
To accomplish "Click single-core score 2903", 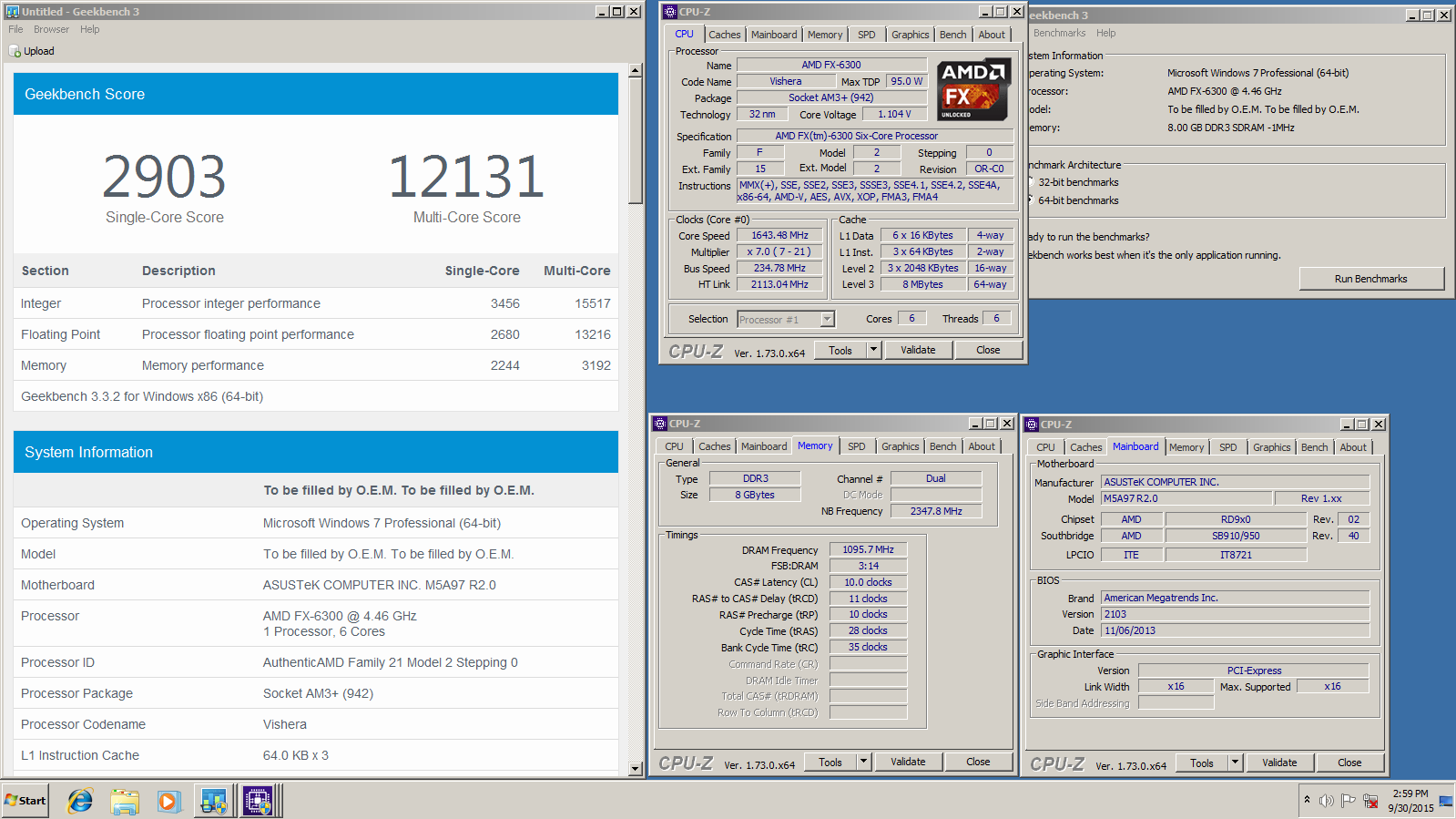I will pos(164,177).
